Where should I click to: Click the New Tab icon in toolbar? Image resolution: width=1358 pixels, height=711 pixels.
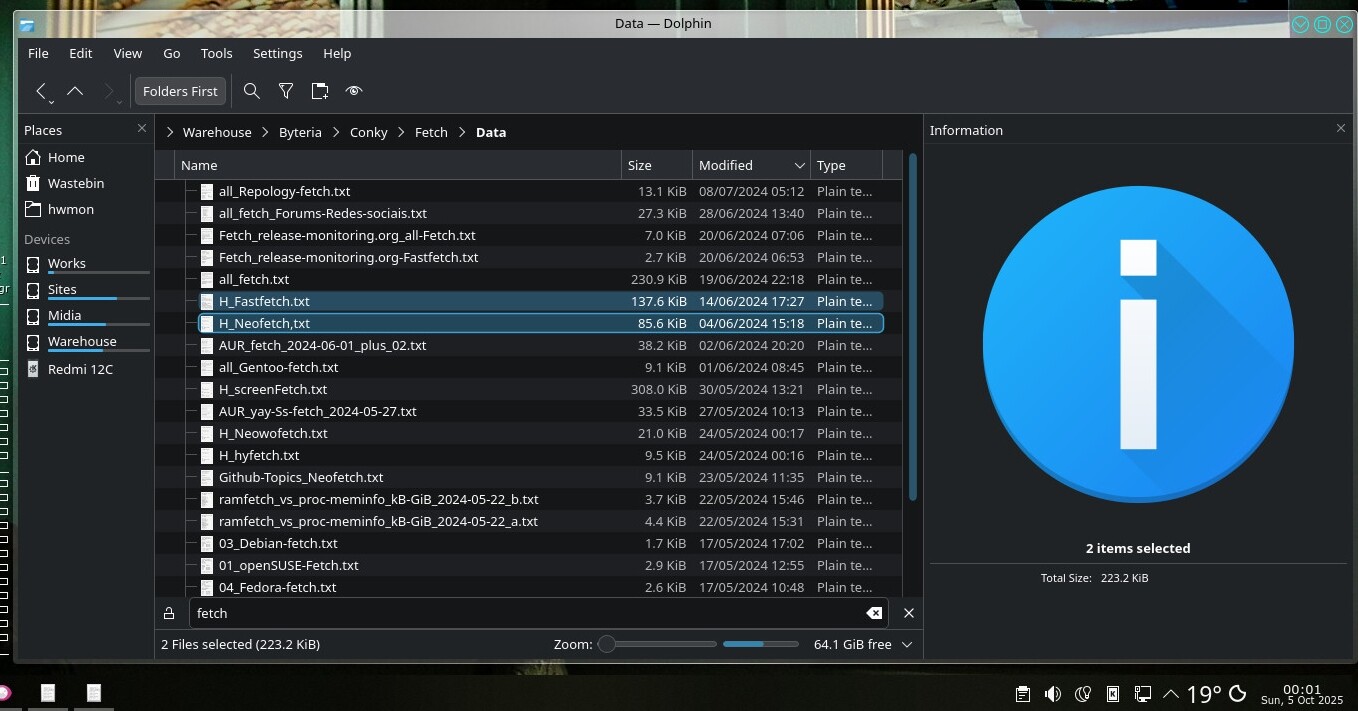coord(320,91)
